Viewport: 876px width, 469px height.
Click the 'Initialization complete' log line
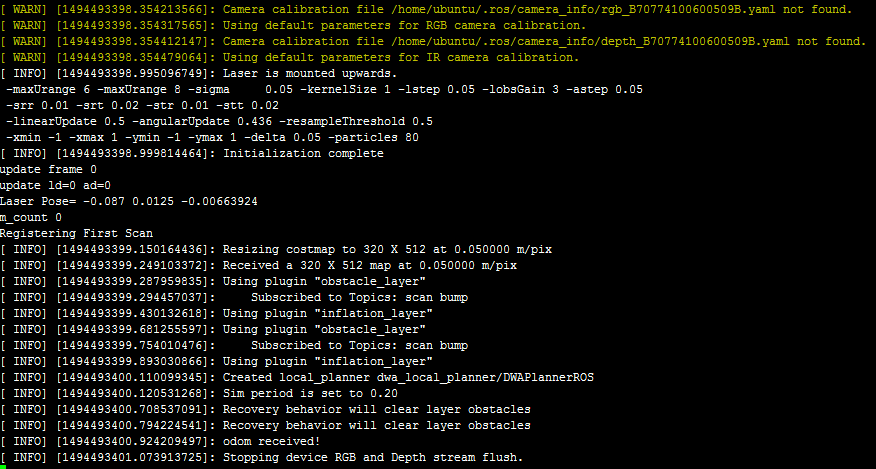click(303, 153)
